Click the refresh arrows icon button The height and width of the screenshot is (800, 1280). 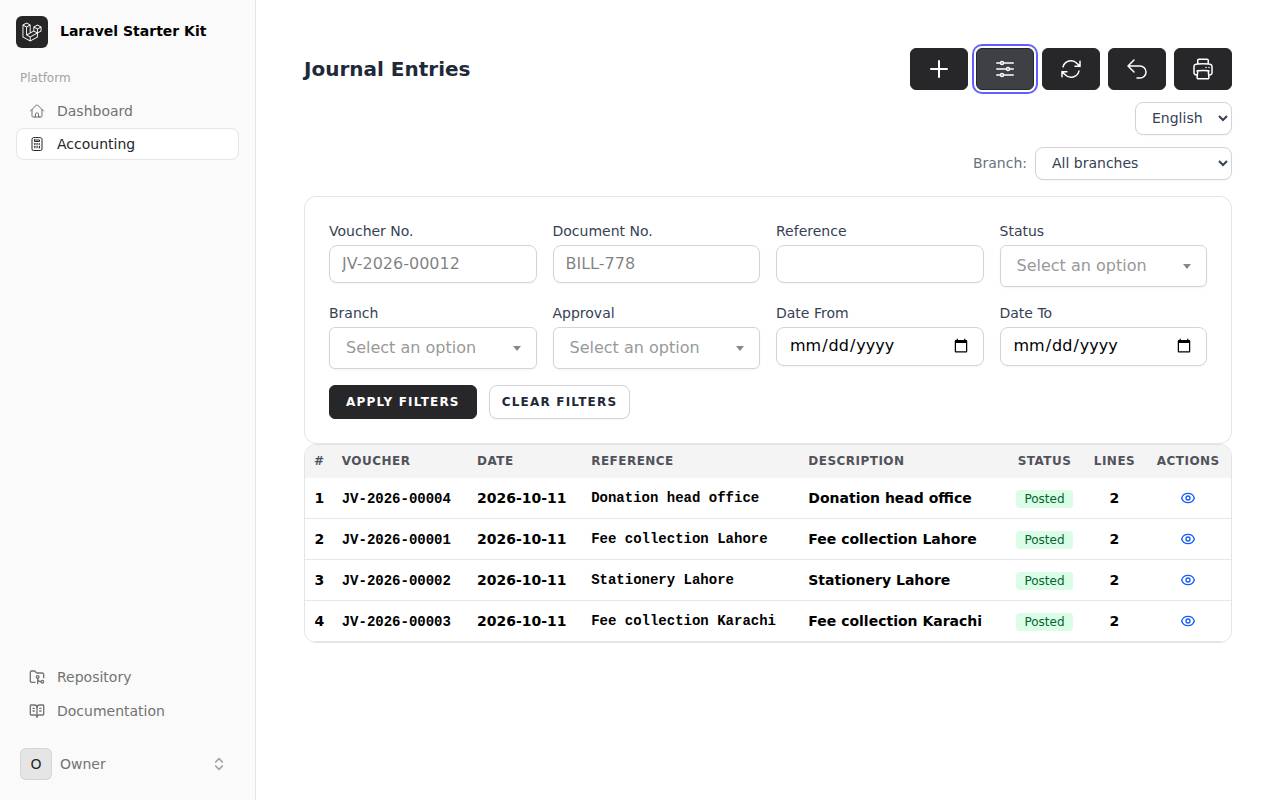1071,69
